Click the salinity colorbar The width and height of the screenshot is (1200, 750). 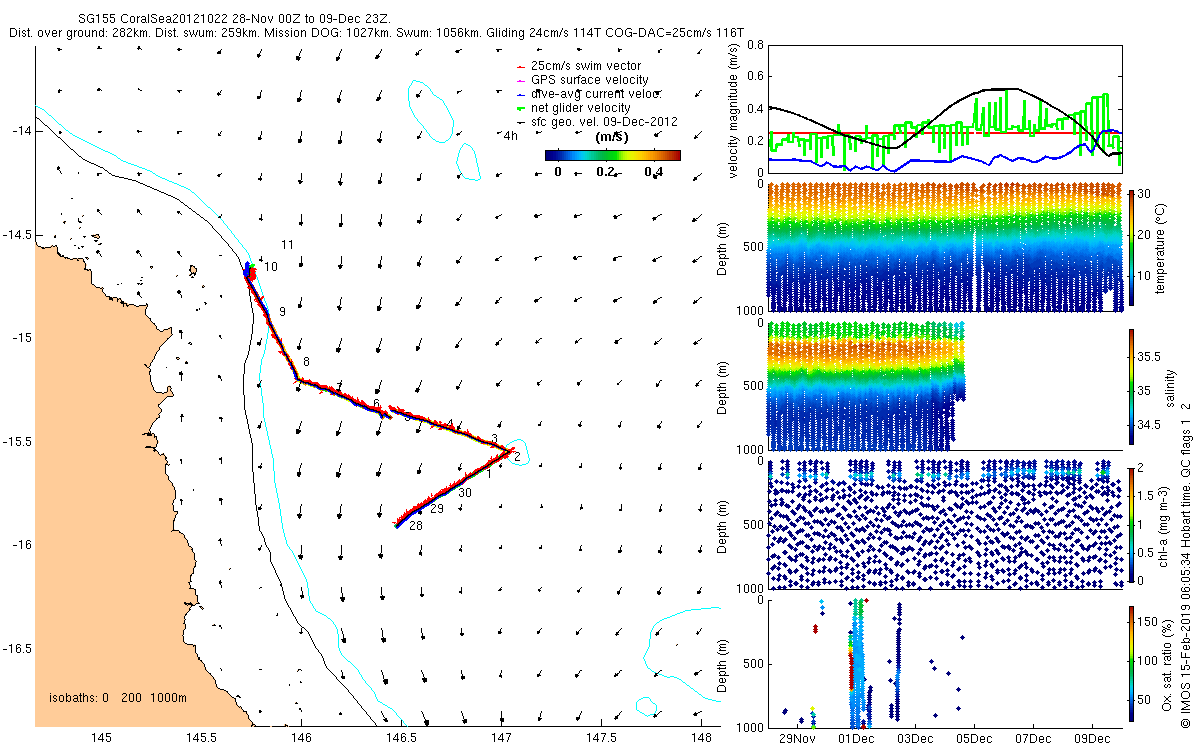[x=1132, y=387]
